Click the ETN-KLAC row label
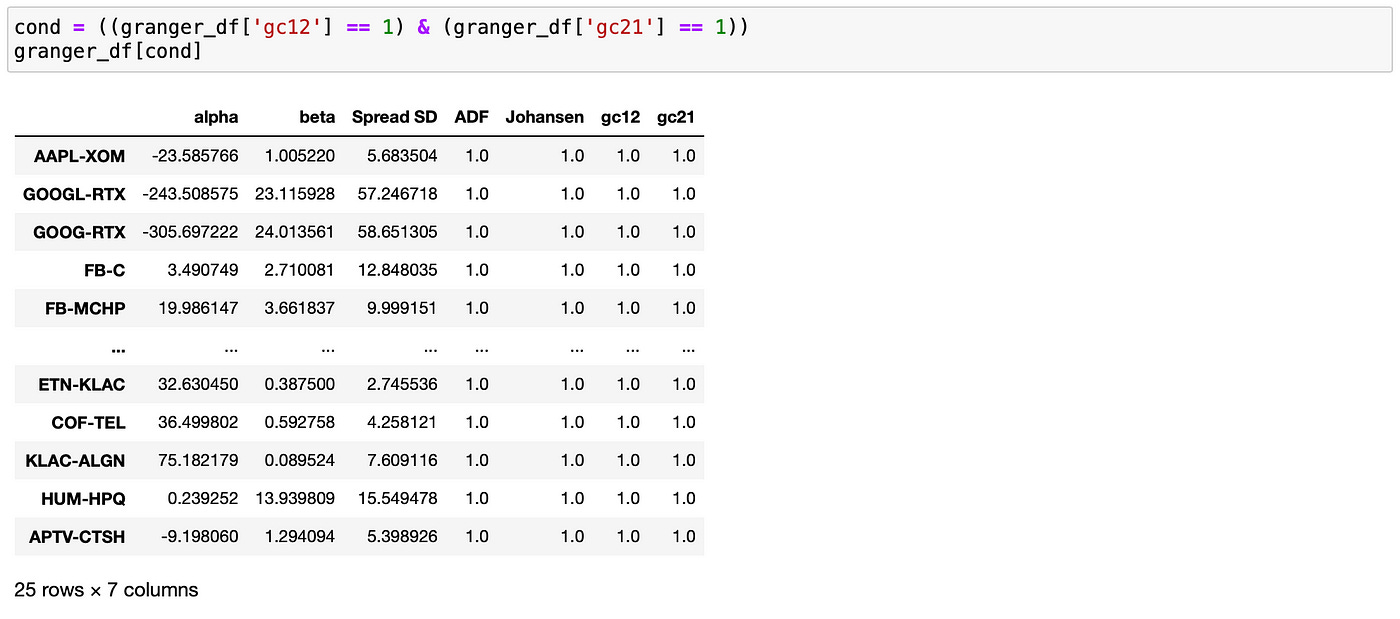 [81, 384]
